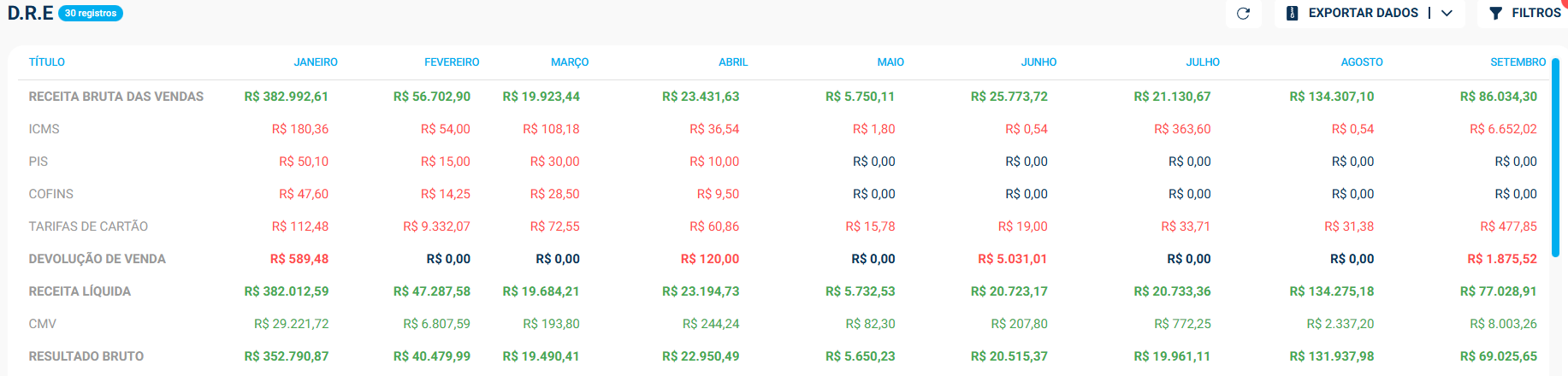Viewport: 1568px width, 376px height.
Task: Click the funnel filter icon
Action: click(x=1495, y=14)
